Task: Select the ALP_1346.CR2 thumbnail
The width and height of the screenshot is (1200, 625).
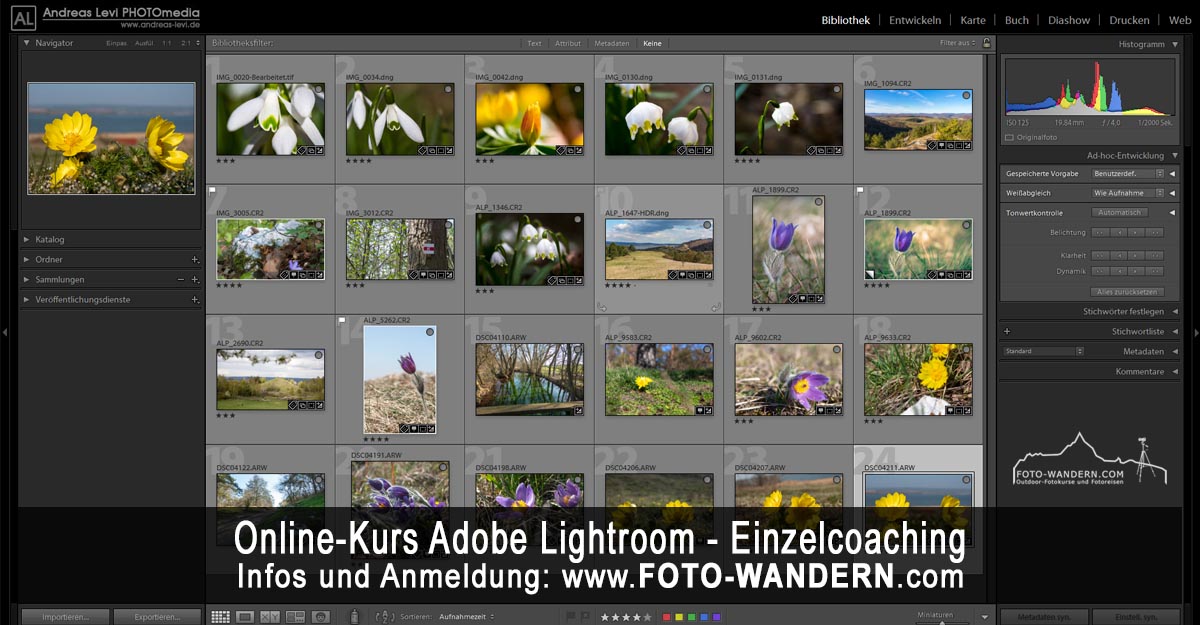Action: pos(529,249)
